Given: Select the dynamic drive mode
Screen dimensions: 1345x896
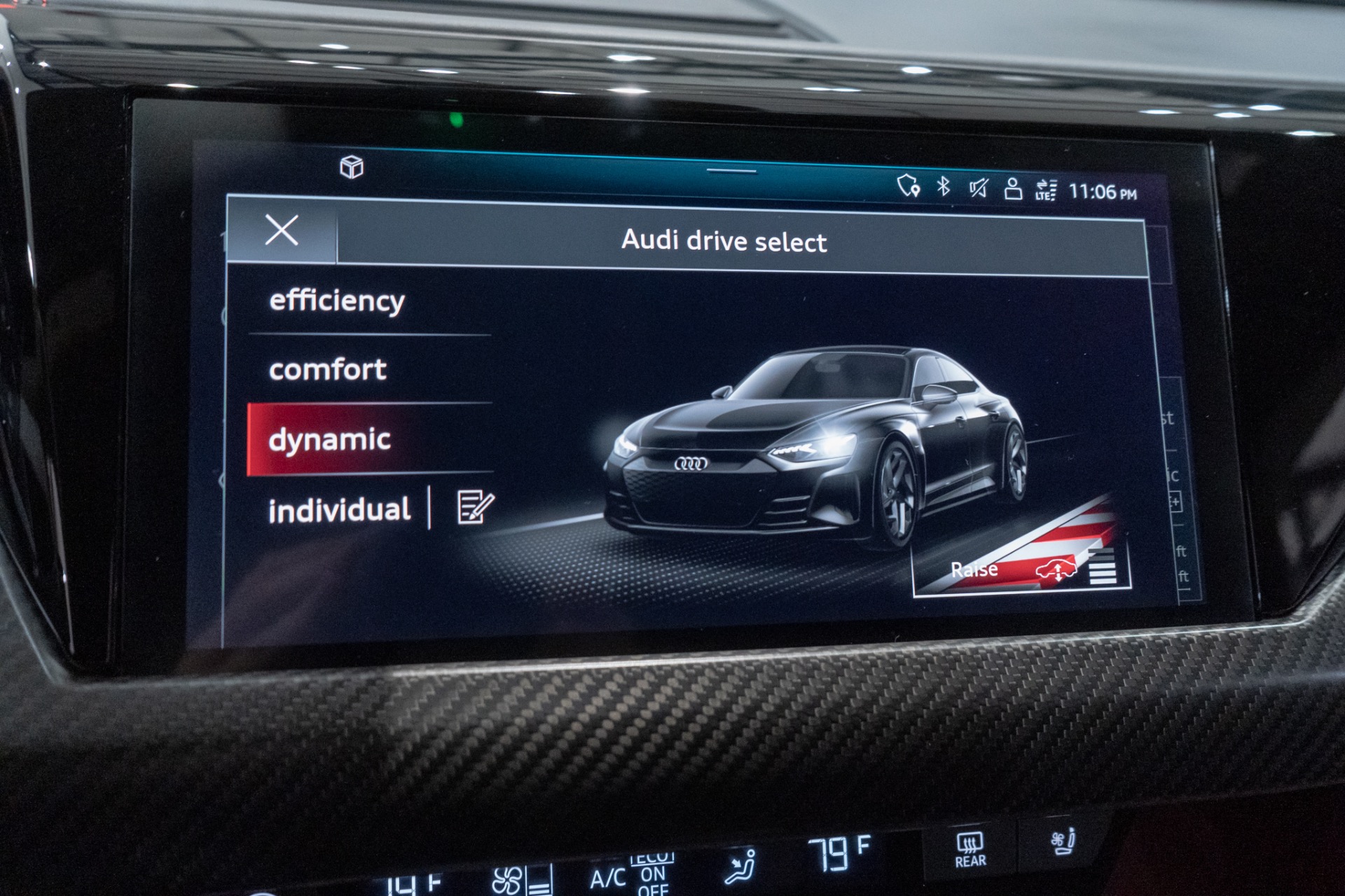Looking at the screenshot, I should (x=370, y=439).
